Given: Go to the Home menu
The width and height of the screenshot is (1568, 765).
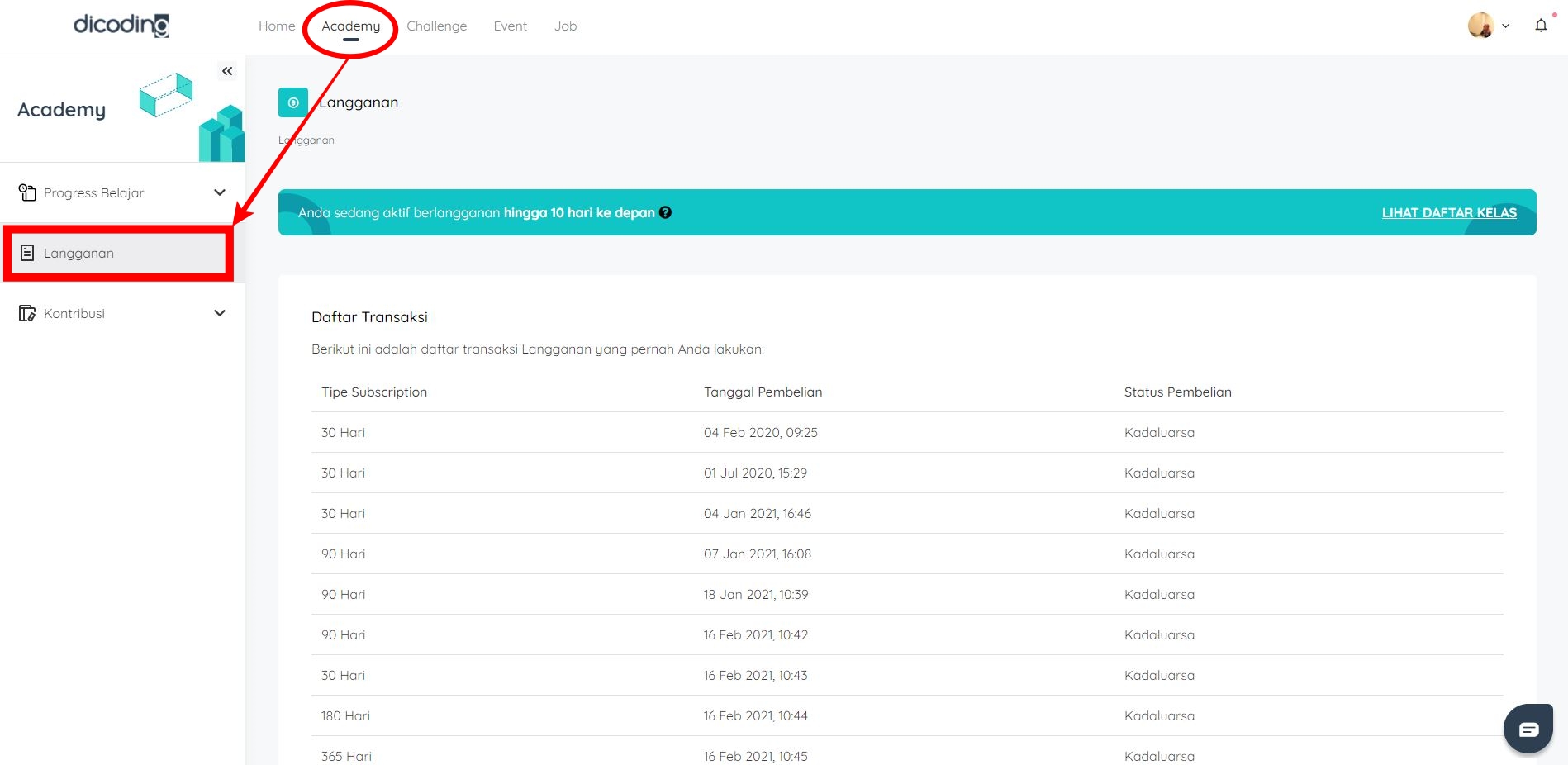Looking at the screenshot, I should [277, 26].
